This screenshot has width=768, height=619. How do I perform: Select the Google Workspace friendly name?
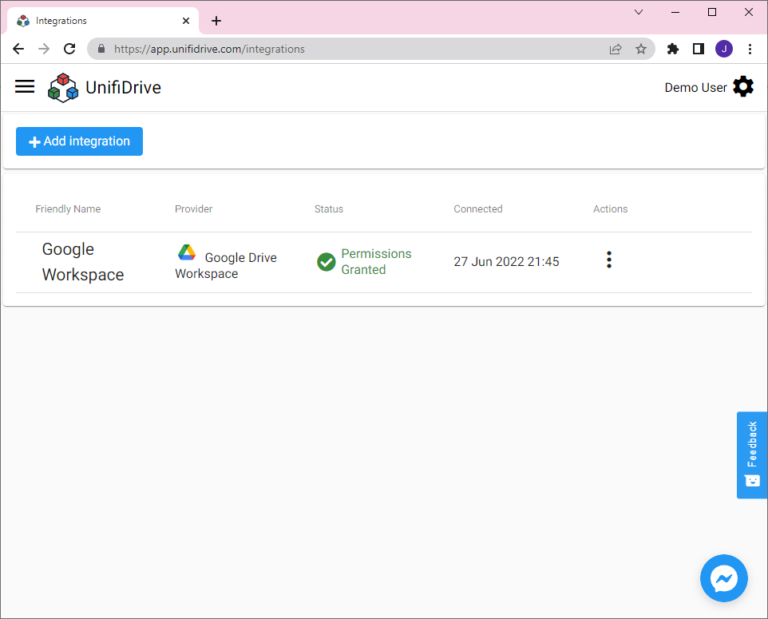(x=83, y=262)
